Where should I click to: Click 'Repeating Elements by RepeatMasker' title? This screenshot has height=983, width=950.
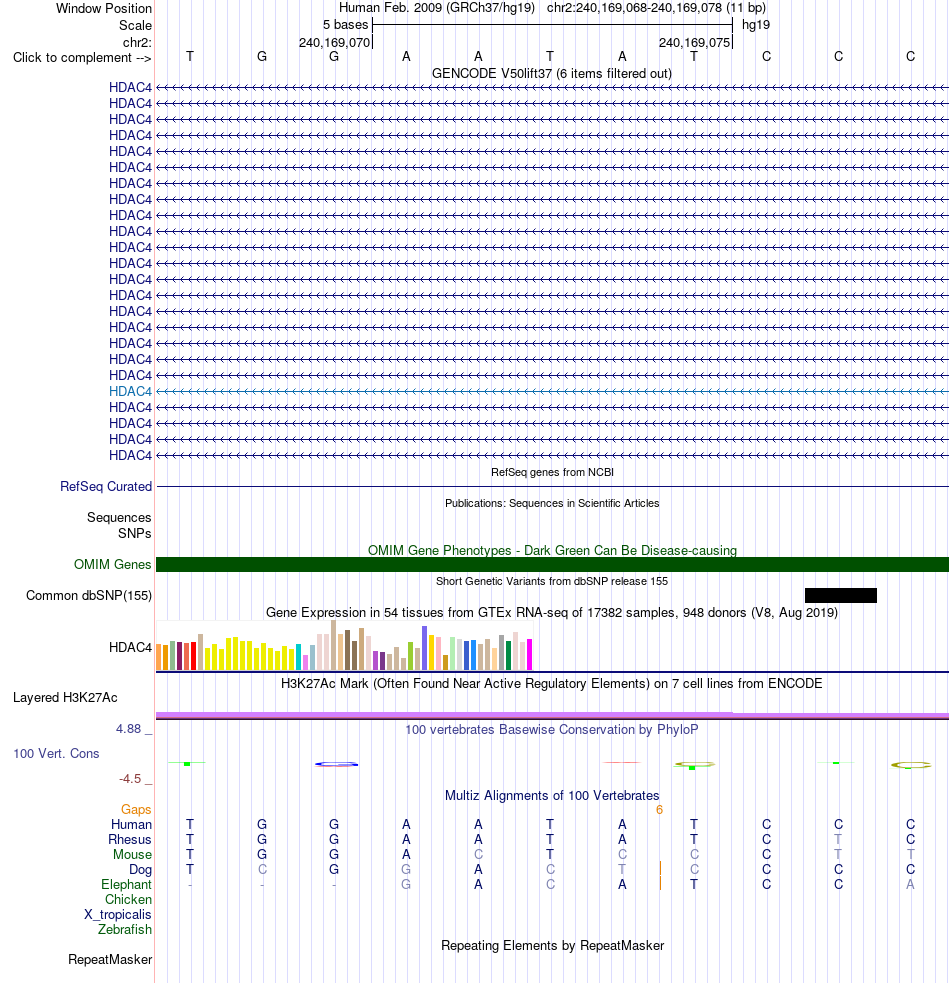pyautogui.click(x=552, y=945)
